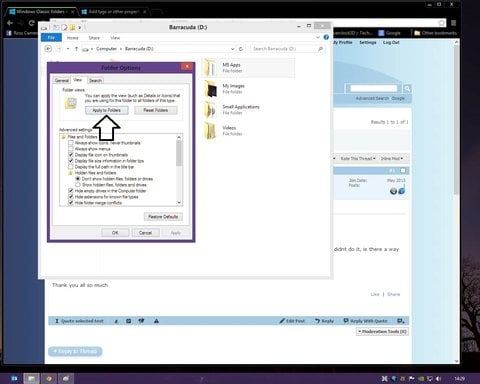The height and width of the screenshot is (384, 480).
Task: Click Quote selected text in post toolbar
Action: tap(79, 321)
